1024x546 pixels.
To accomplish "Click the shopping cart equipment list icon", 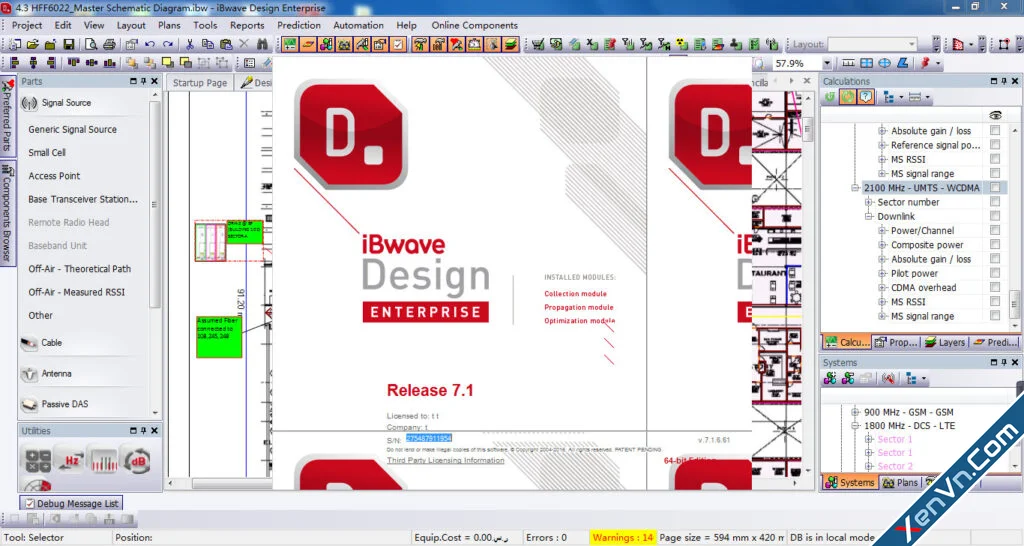I will pyautogui.click(x=537, y=44).
